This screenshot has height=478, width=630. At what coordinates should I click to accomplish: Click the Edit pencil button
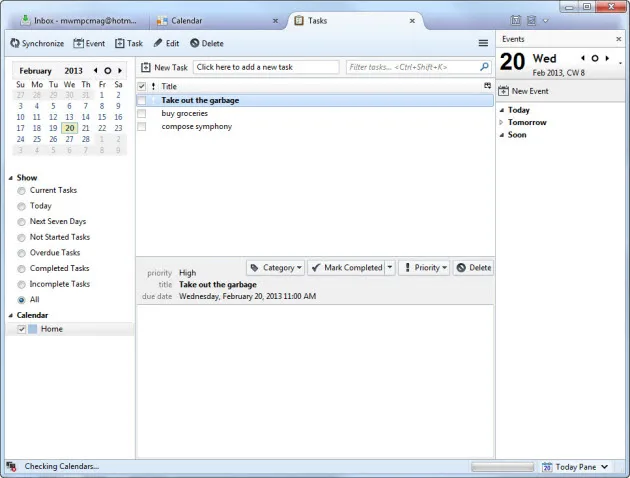click(x=166, y=43)
